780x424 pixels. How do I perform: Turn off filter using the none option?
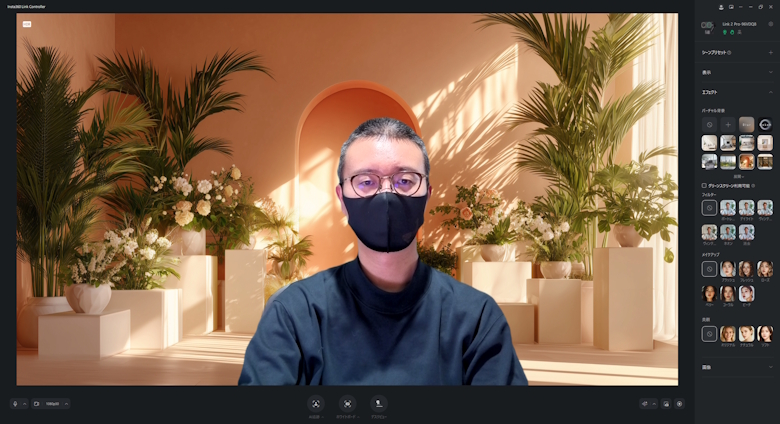pos(709,208)
